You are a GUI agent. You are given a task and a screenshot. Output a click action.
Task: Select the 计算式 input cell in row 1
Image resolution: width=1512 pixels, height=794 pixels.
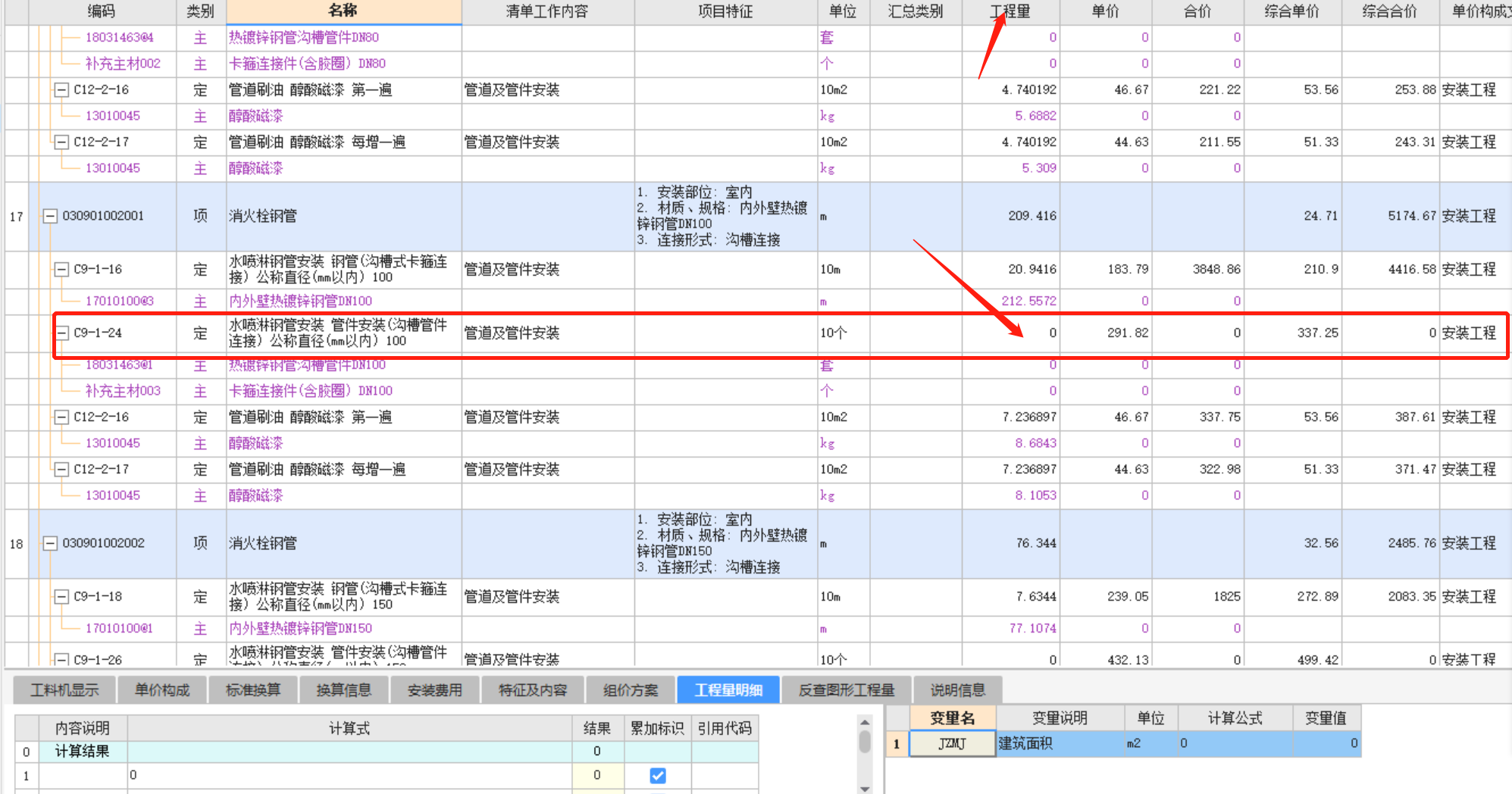pos(349,775)
